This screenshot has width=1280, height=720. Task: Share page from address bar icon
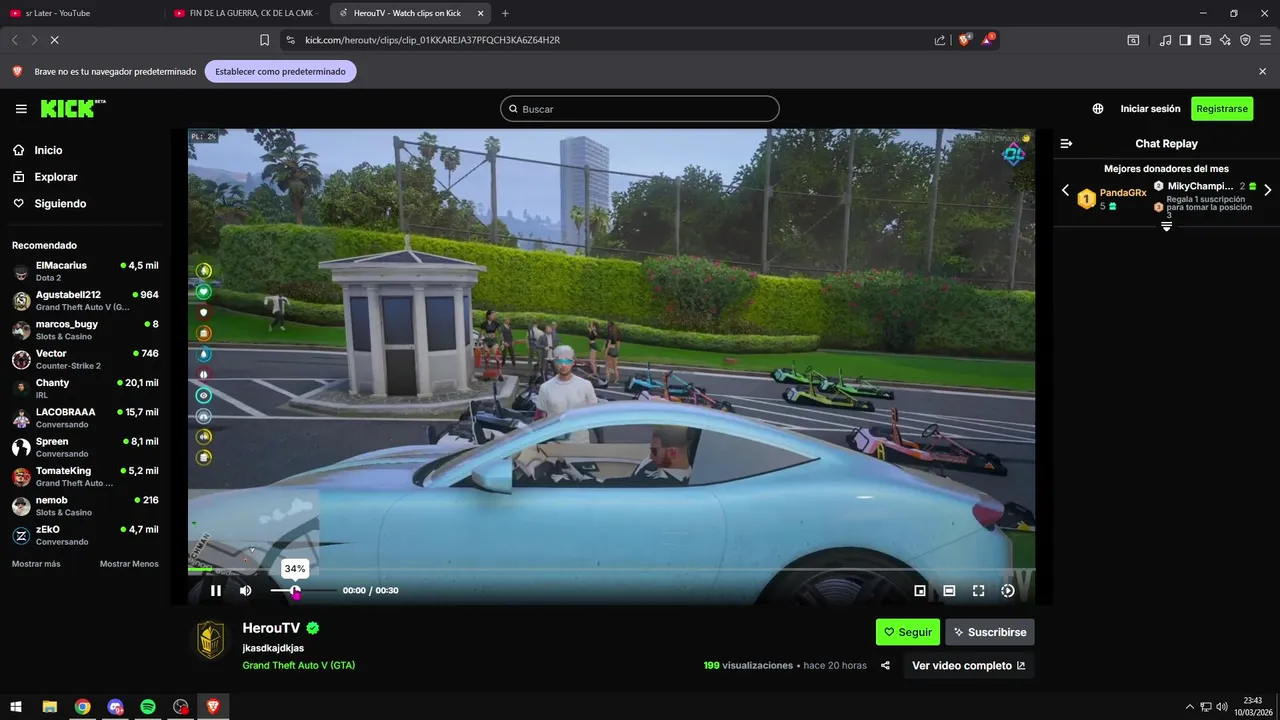940,40
